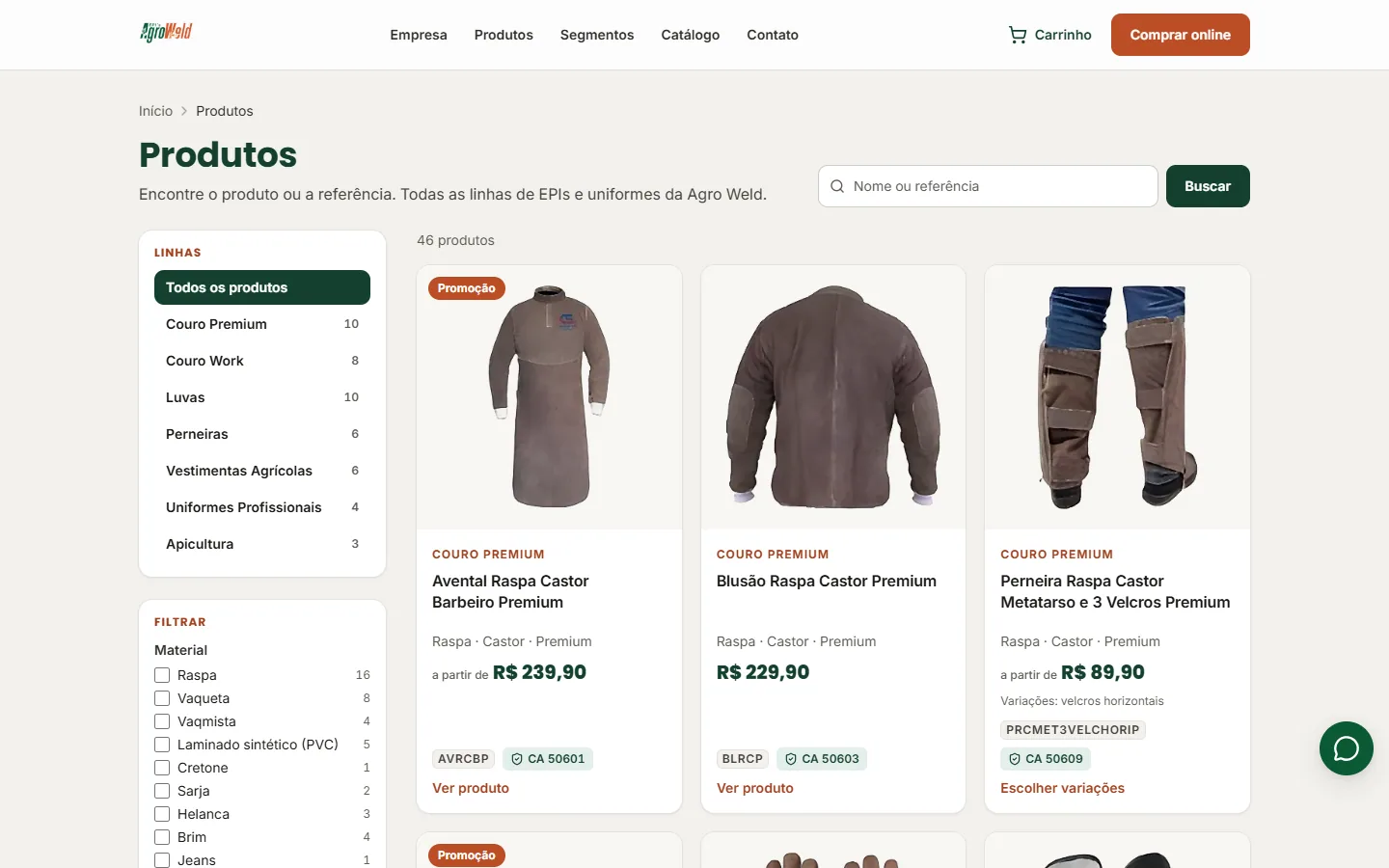Click the Comprar online button

[1181, 35]
